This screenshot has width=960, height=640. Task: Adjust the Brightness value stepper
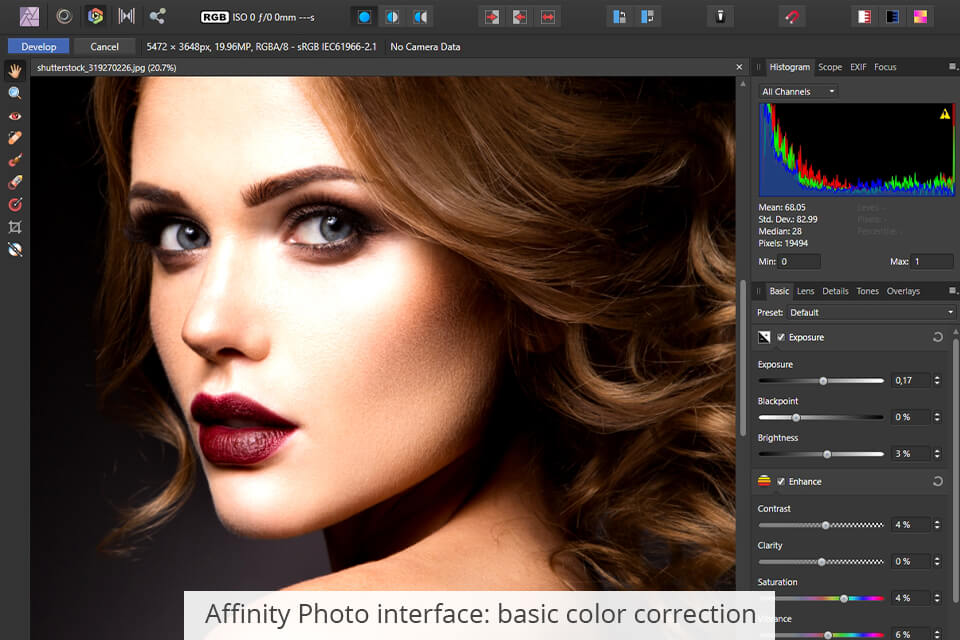click(937, 454)
